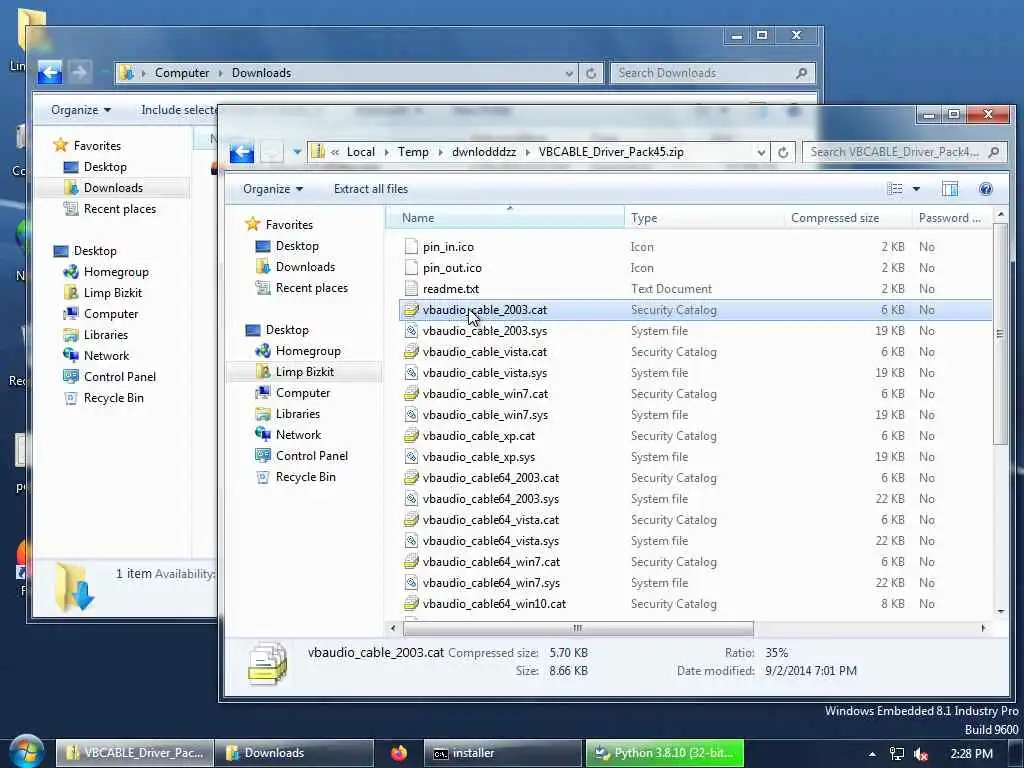The width and height of the screenshot is (1024, 768).
Task: Open help in the zip window
Action: [x=985, y=189]
